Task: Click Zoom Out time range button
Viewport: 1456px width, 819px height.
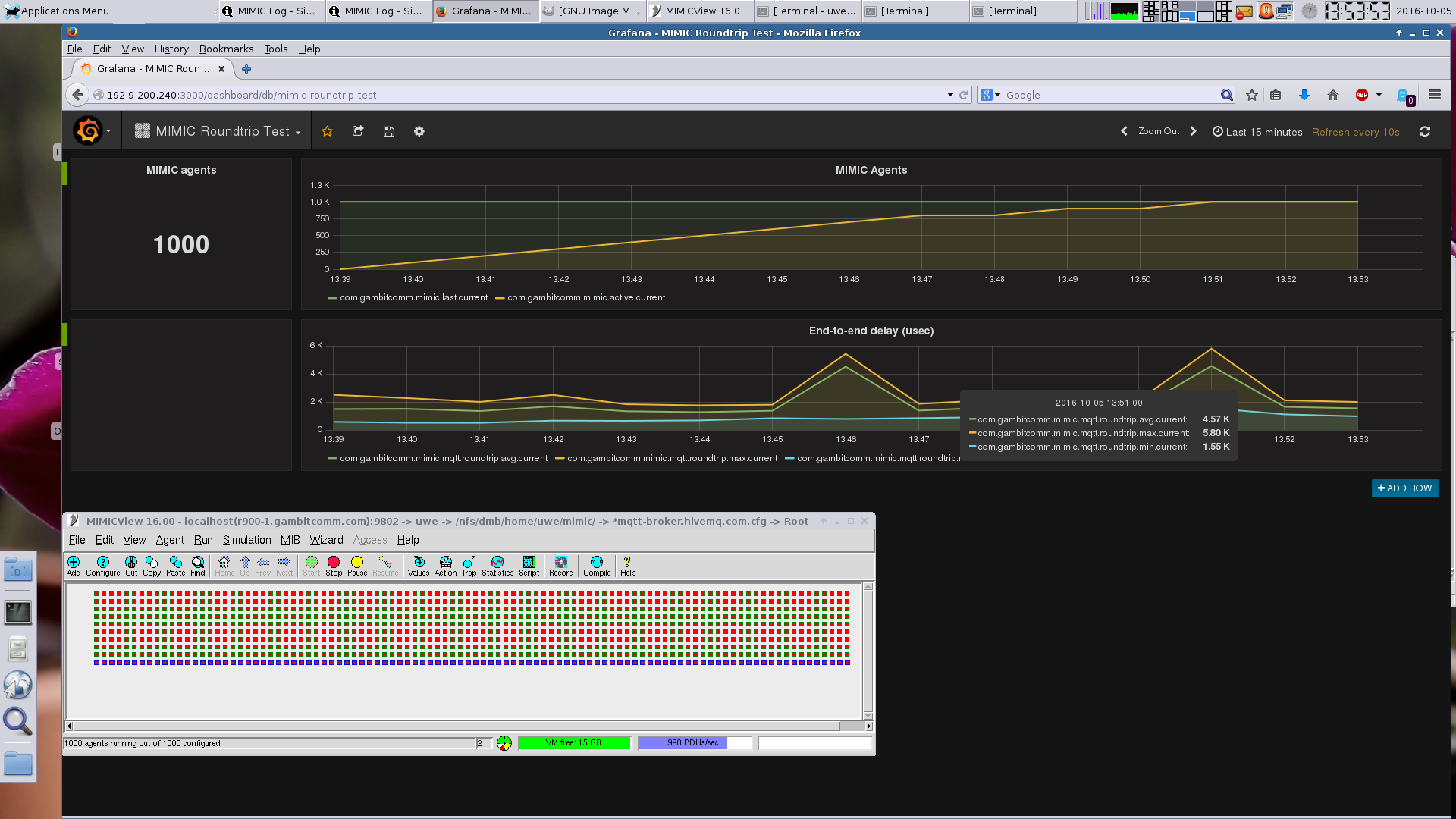Action: point(1159,131)
